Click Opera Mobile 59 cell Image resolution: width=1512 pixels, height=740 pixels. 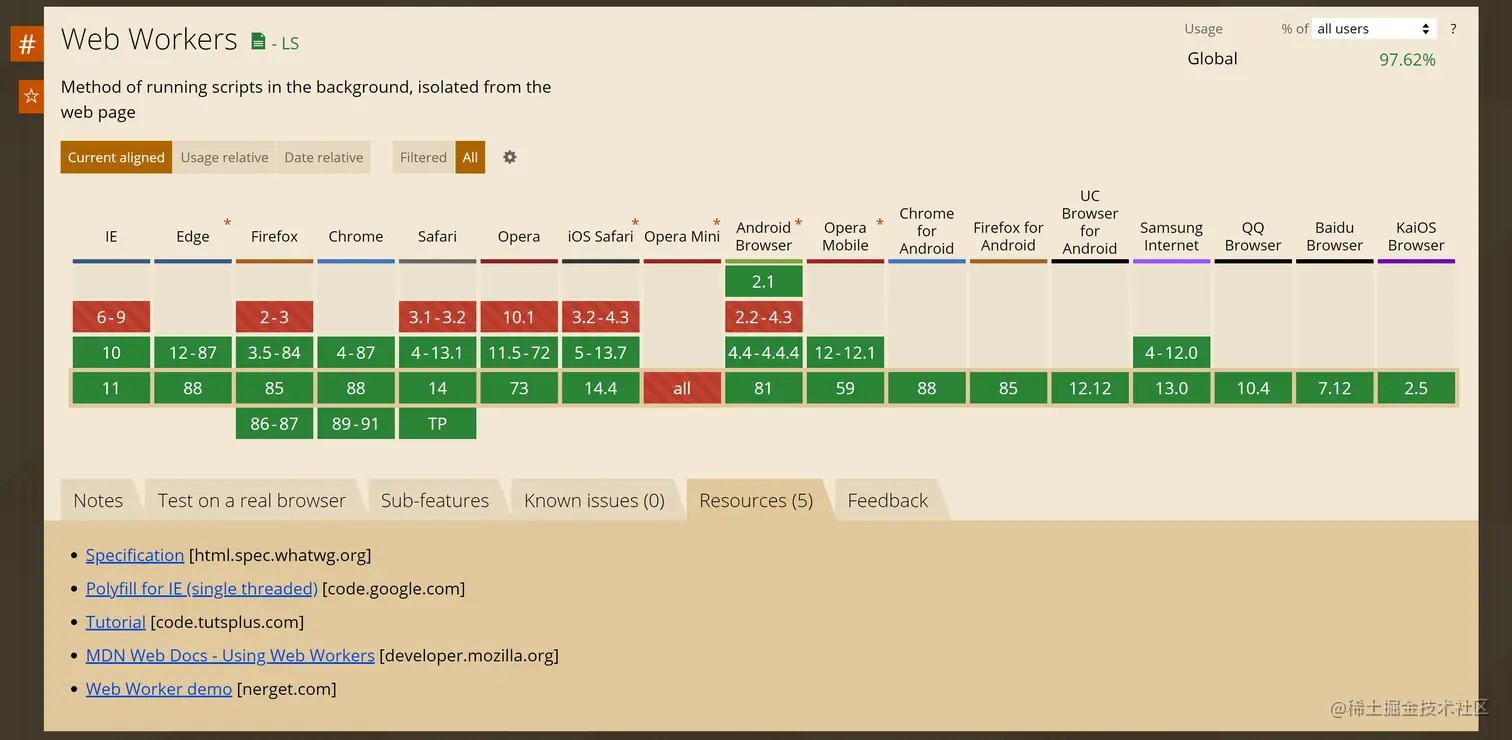845,388
